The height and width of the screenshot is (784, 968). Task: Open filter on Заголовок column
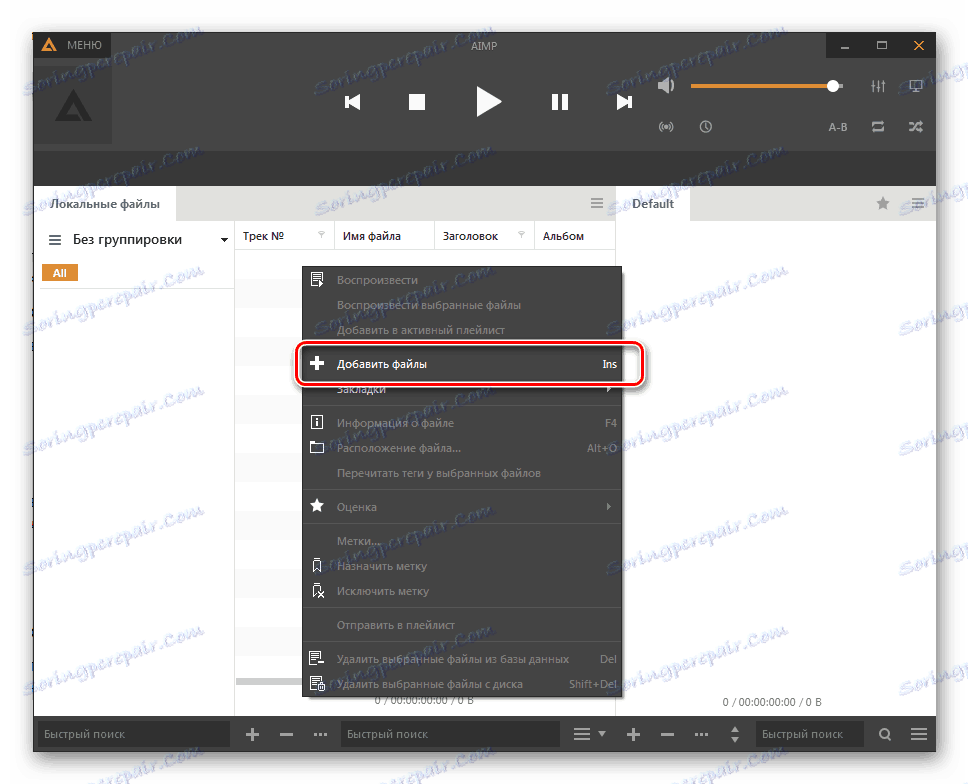click(522, 235)
